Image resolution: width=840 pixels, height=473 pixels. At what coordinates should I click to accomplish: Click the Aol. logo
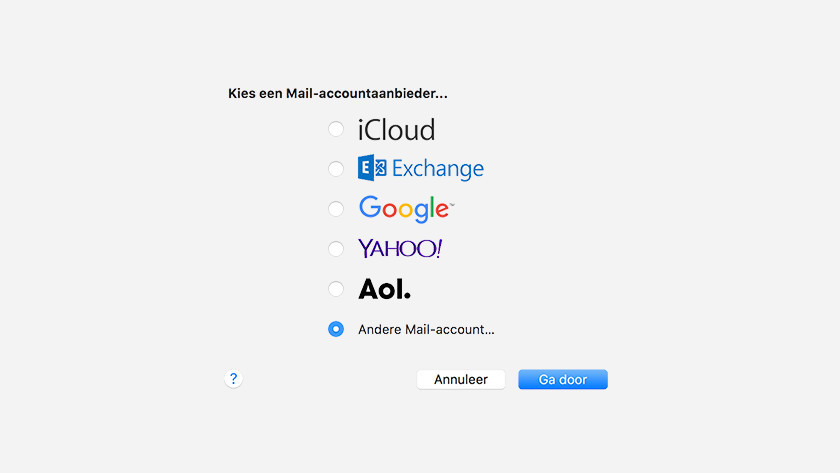384,289
